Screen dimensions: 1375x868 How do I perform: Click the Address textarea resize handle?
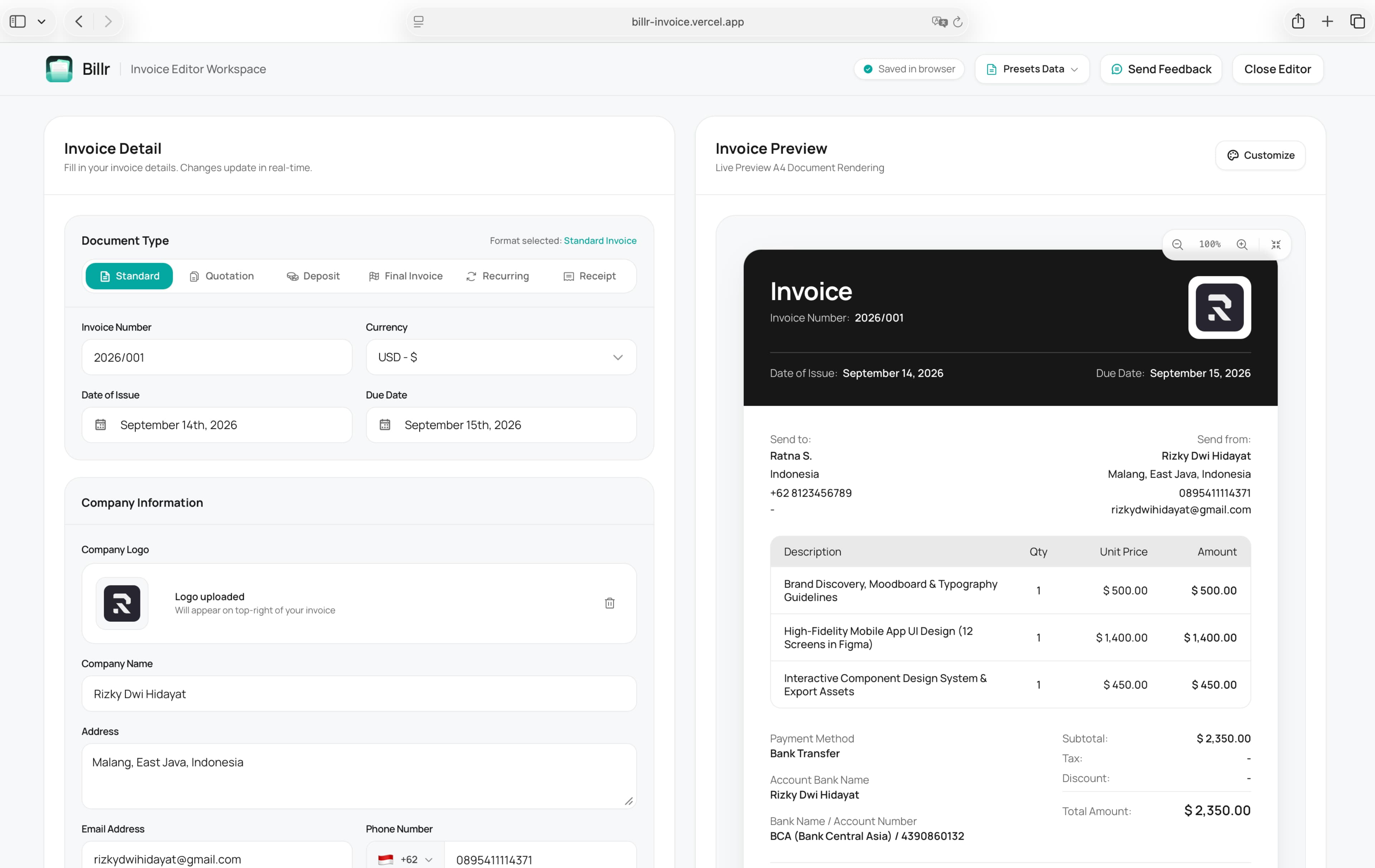click(x=629, y=801)
